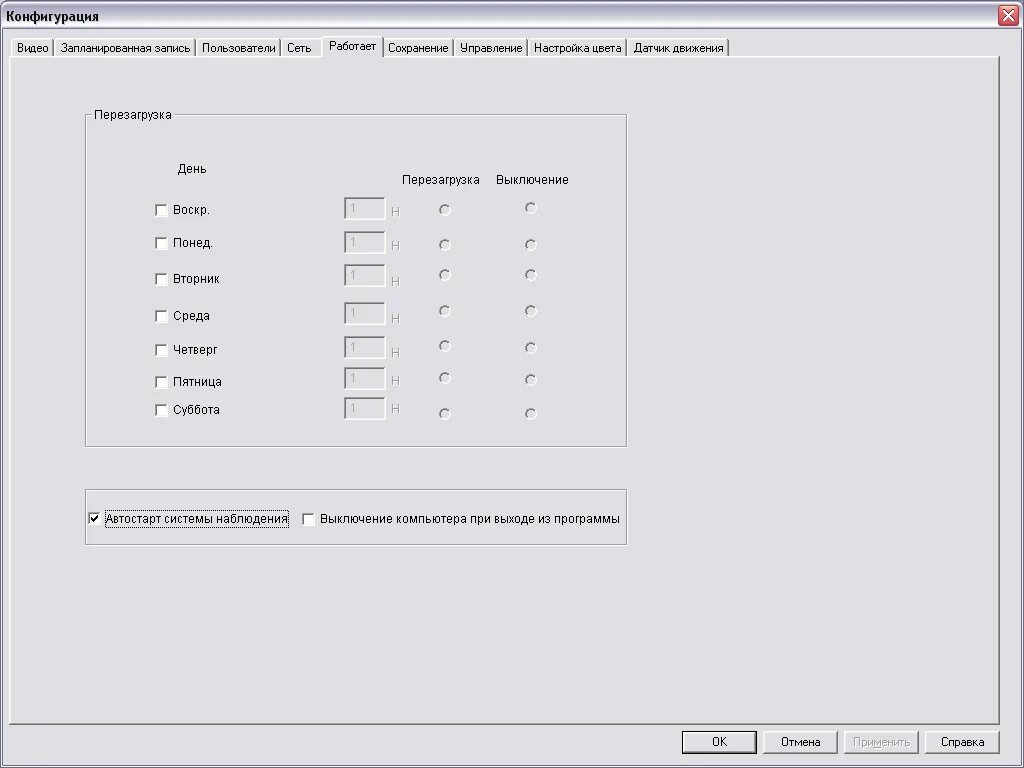Tick the Четверг checkbox
This screenshot has height=768, width=1024.
pyautogui.click(x=161, y=350)
